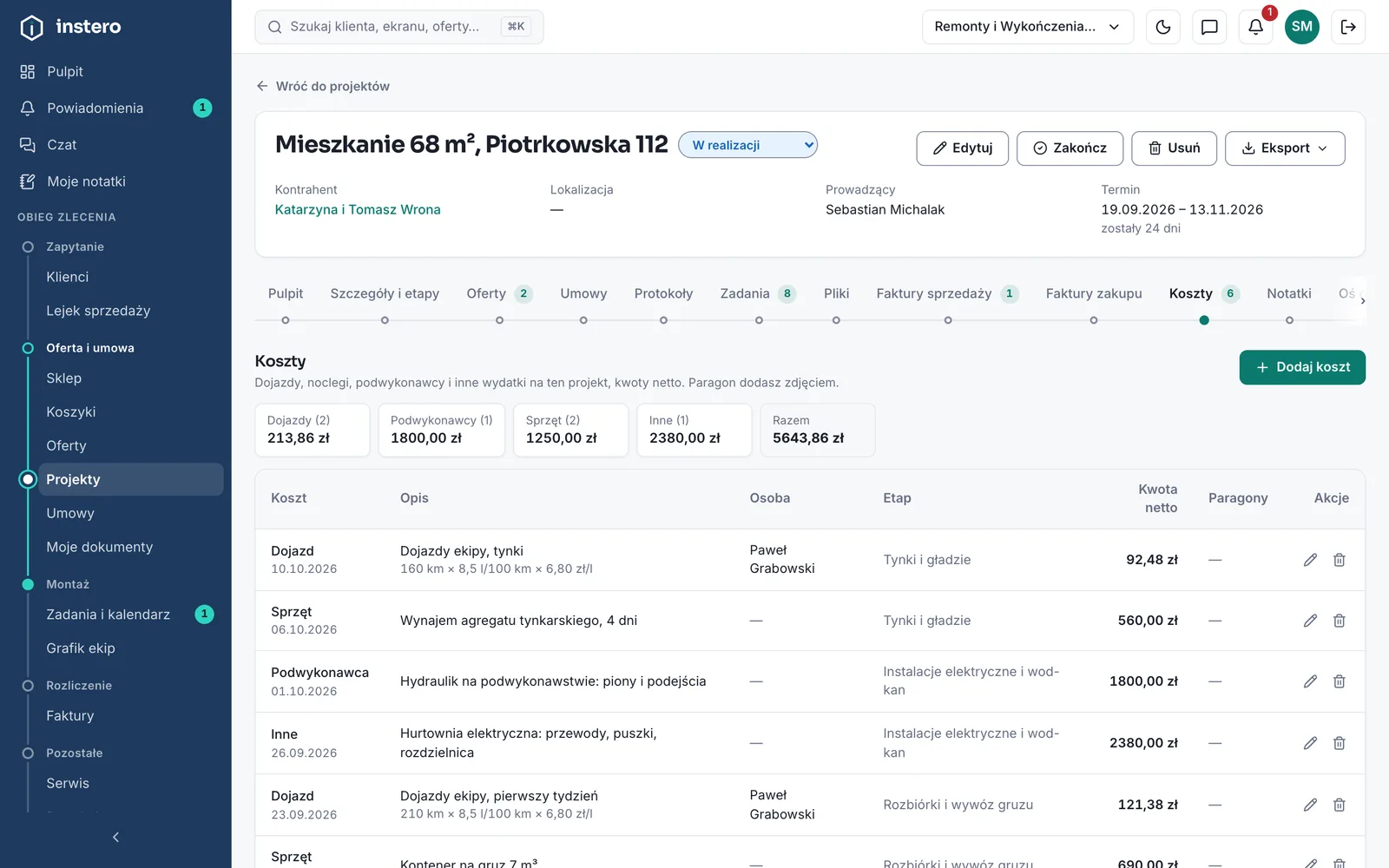Delete the Dojazd 10.10.2026 cost
The image size is (1389, 868).
click(x=1340, y=560)
